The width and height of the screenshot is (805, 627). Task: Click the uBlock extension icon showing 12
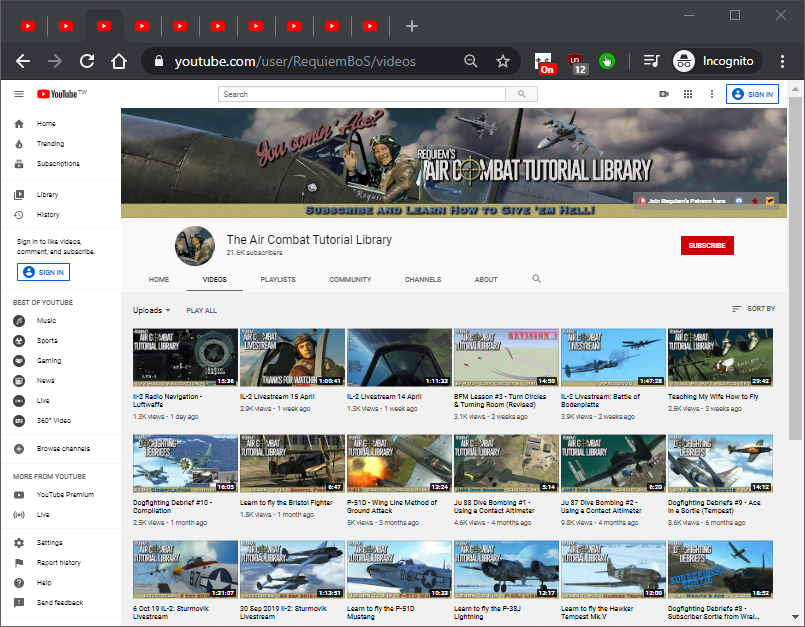pos(577,63)
